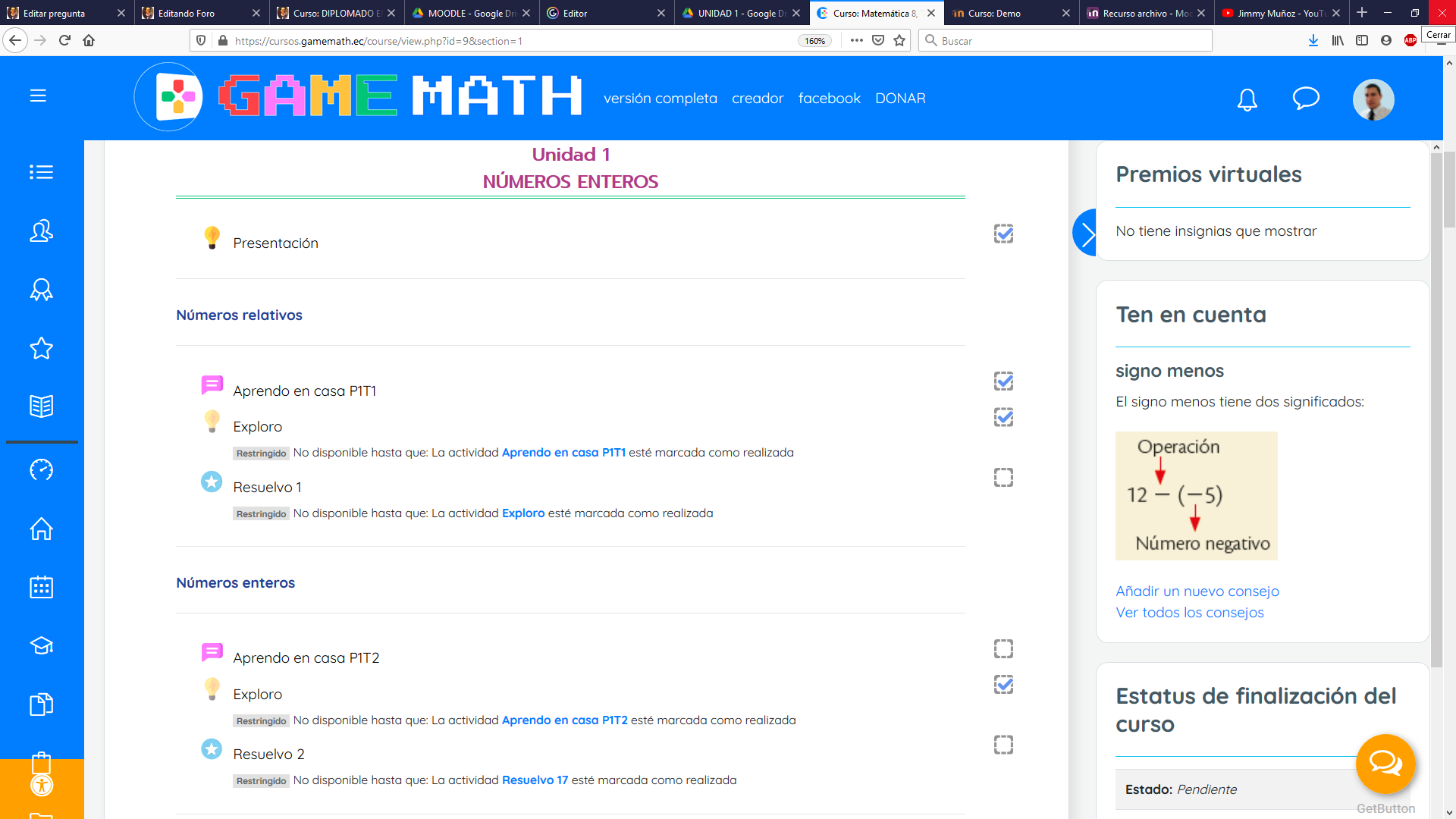Click Añadir un nuevo consejo link
The image size is (1456, 819).
[1197, 591]
